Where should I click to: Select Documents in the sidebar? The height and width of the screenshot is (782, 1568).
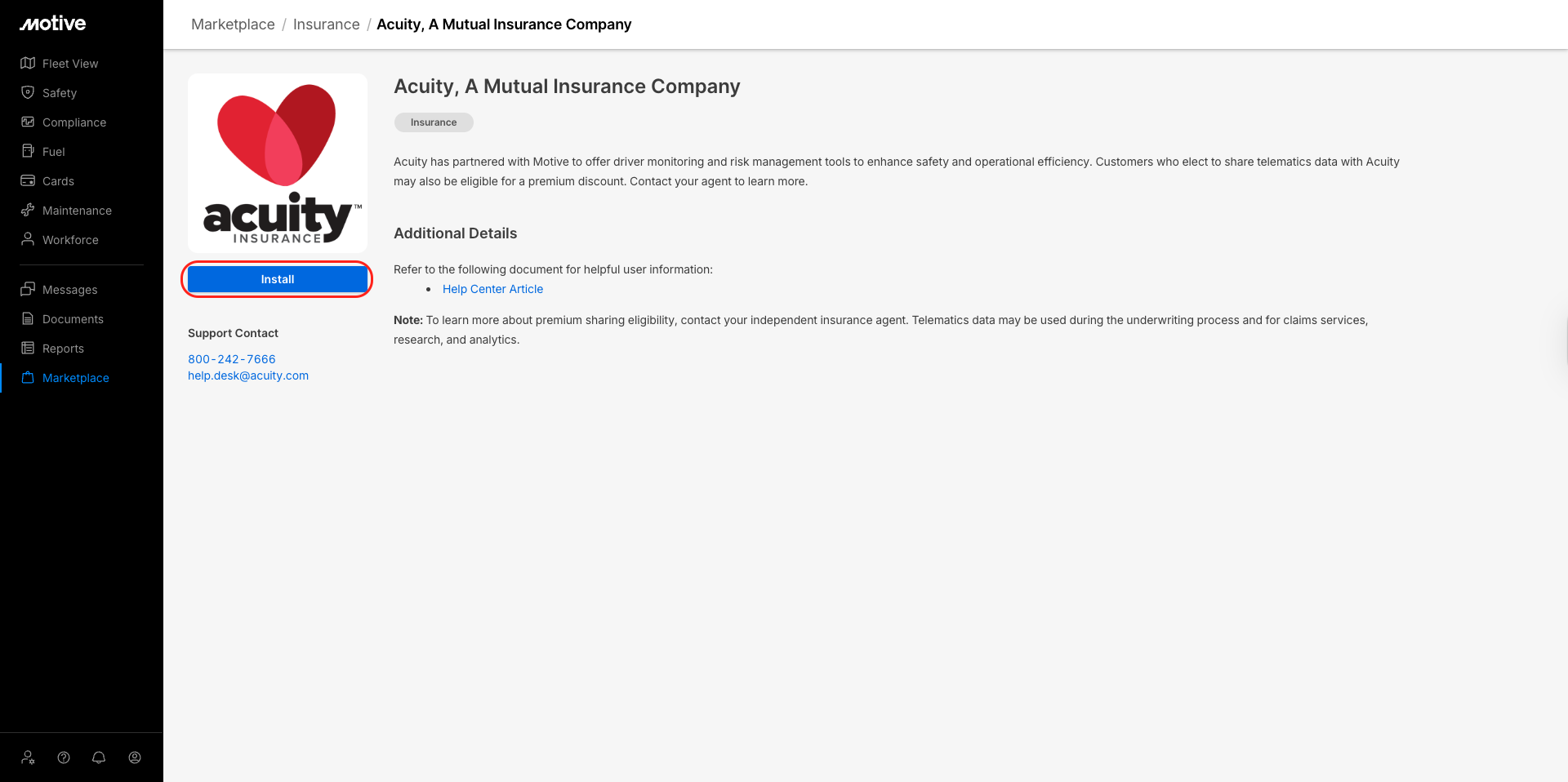coord(73,319)
